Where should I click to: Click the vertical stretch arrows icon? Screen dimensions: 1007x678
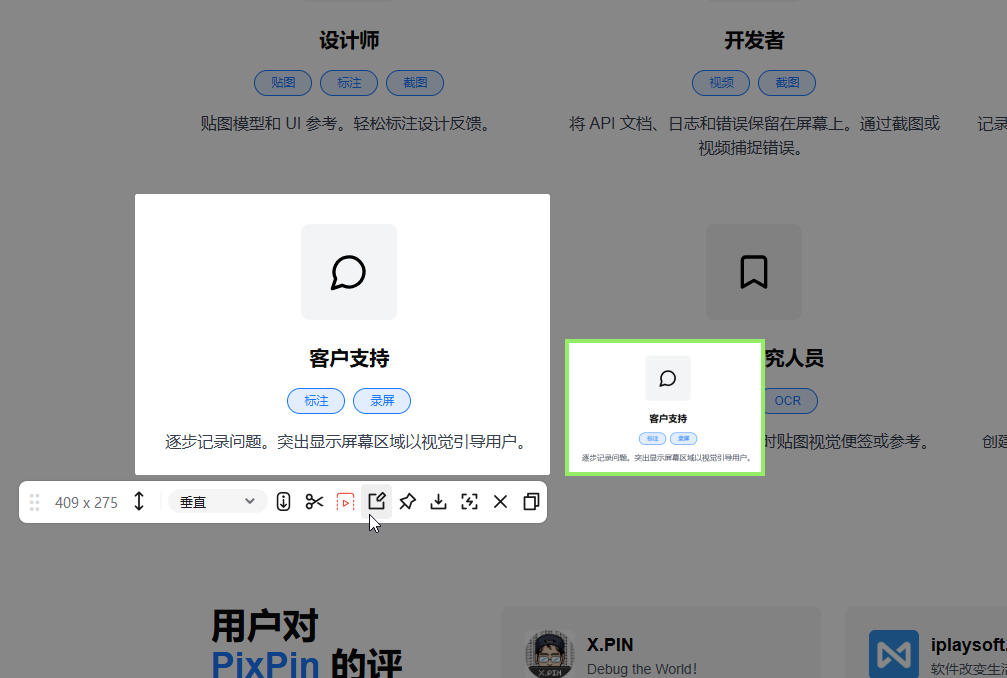tap(139, 501)
